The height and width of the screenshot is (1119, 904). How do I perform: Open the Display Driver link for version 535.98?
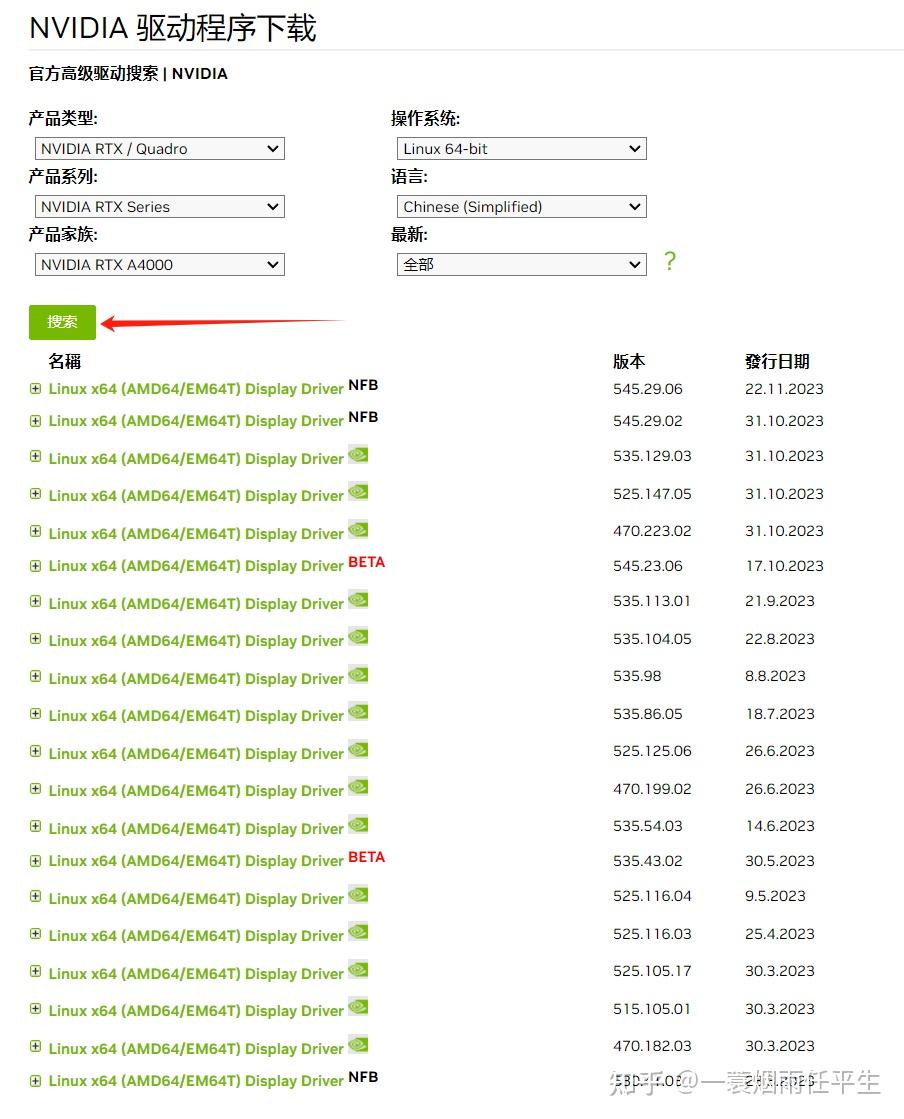196,679
